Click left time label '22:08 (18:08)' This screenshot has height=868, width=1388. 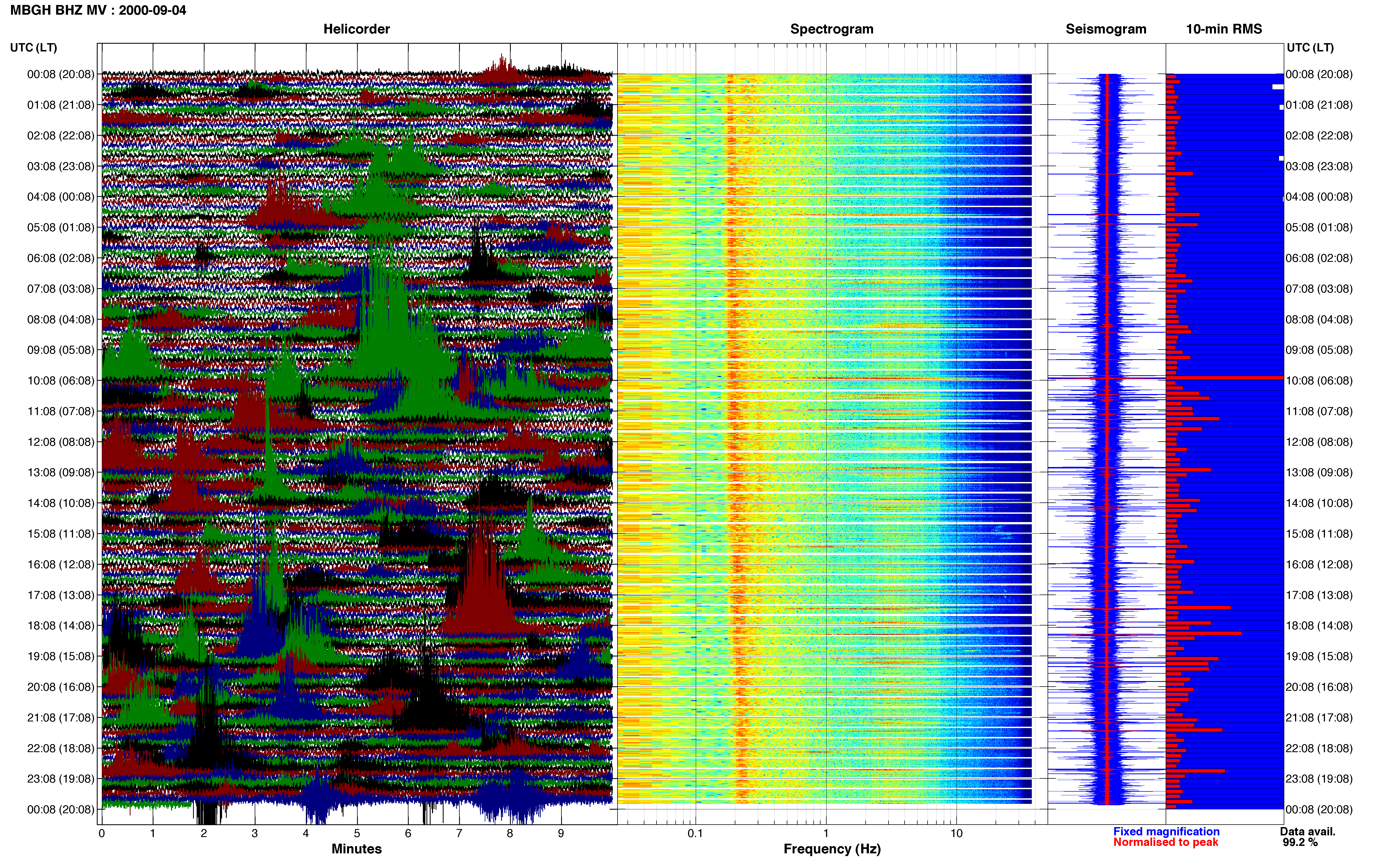pyautogui.click(x=61, y=748)
